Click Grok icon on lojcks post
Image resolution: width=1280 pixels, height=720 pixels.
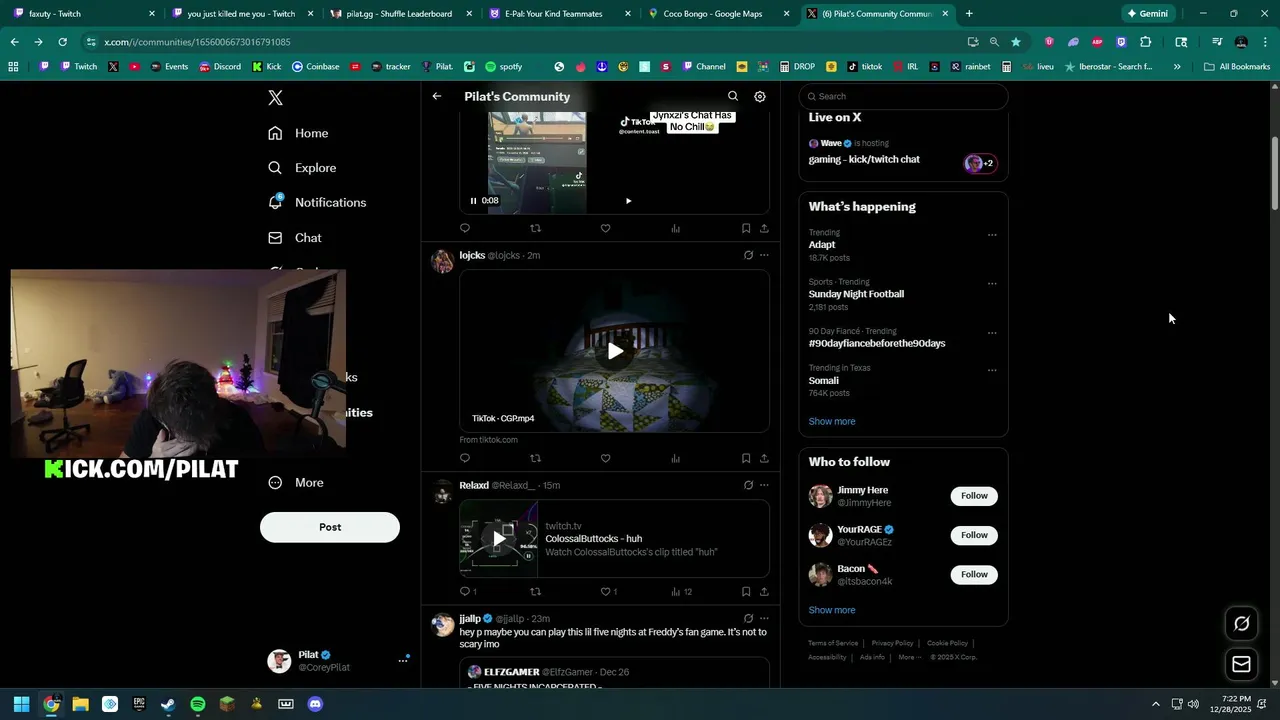point(748,255)
